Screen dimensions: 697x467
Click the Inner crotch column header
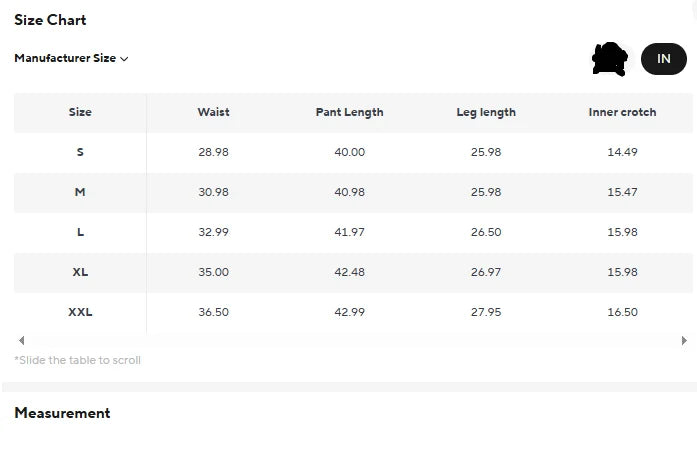622,112
